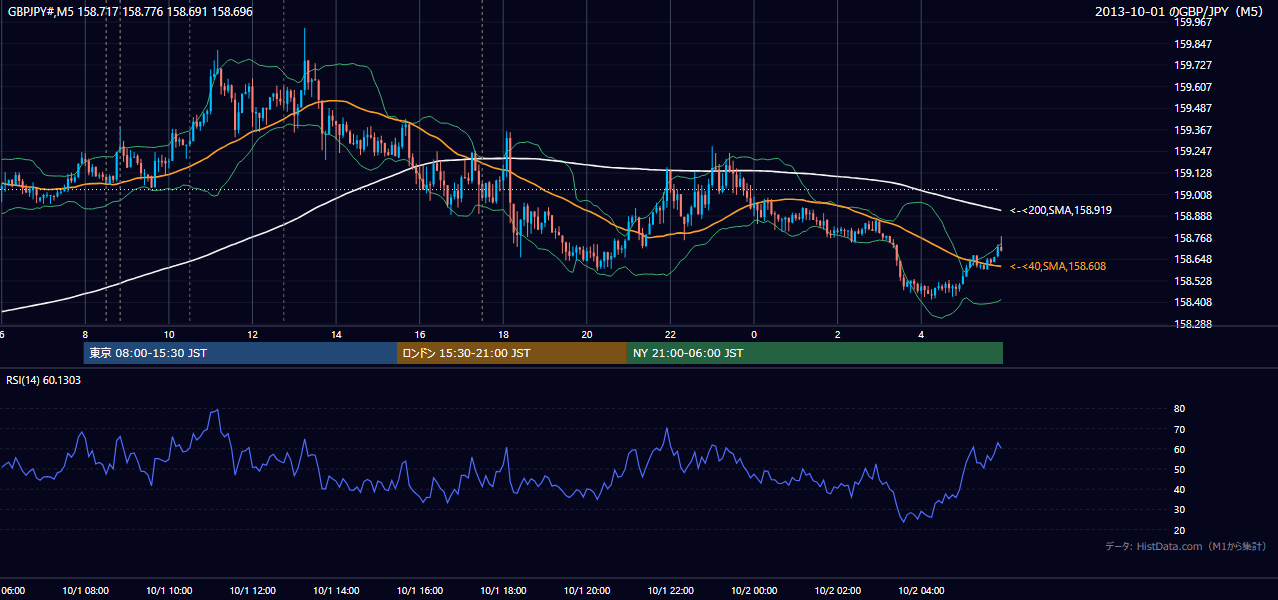Click the 10/1 22:00 time label
The height and width of the screenshot is (600, 1278).
point(670,591)
